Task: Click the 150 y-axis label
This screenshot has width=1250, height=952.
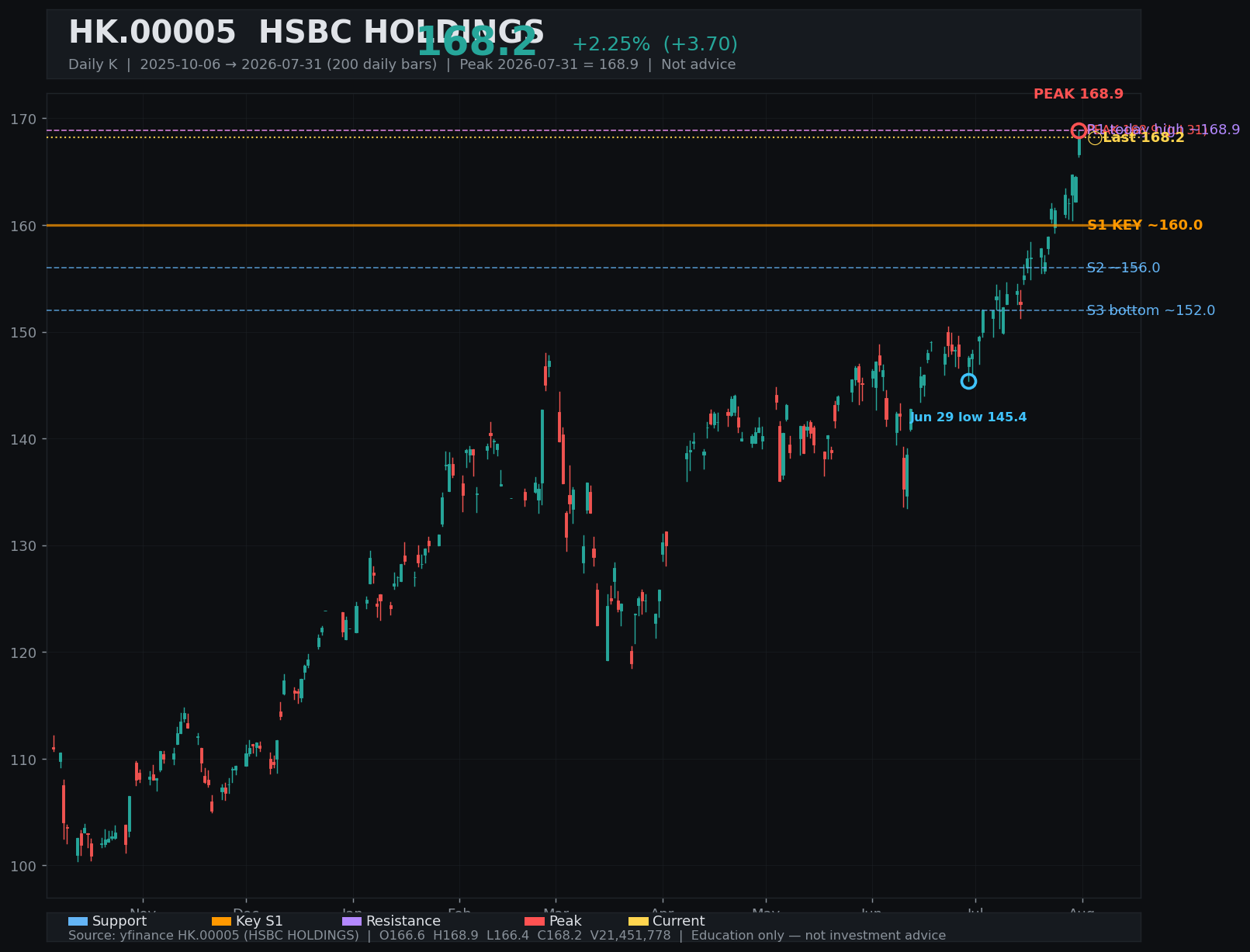Action: coord(23,332)
